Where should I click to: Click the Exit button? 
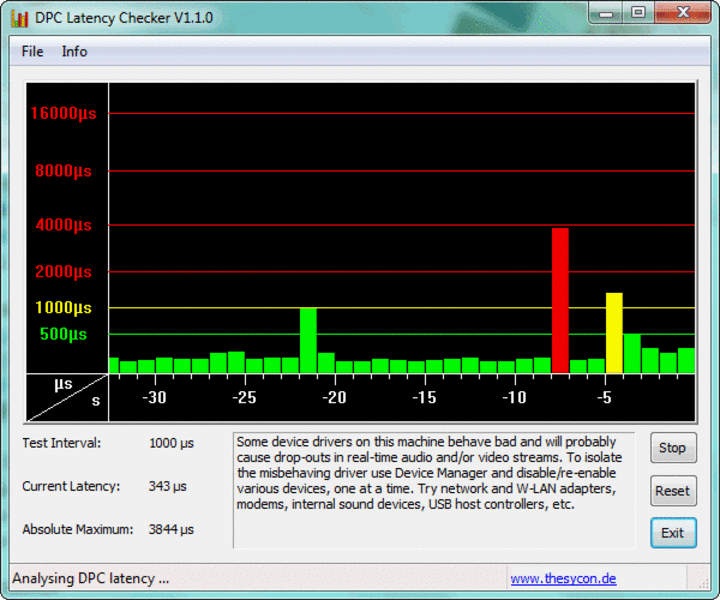click(672, 533)
